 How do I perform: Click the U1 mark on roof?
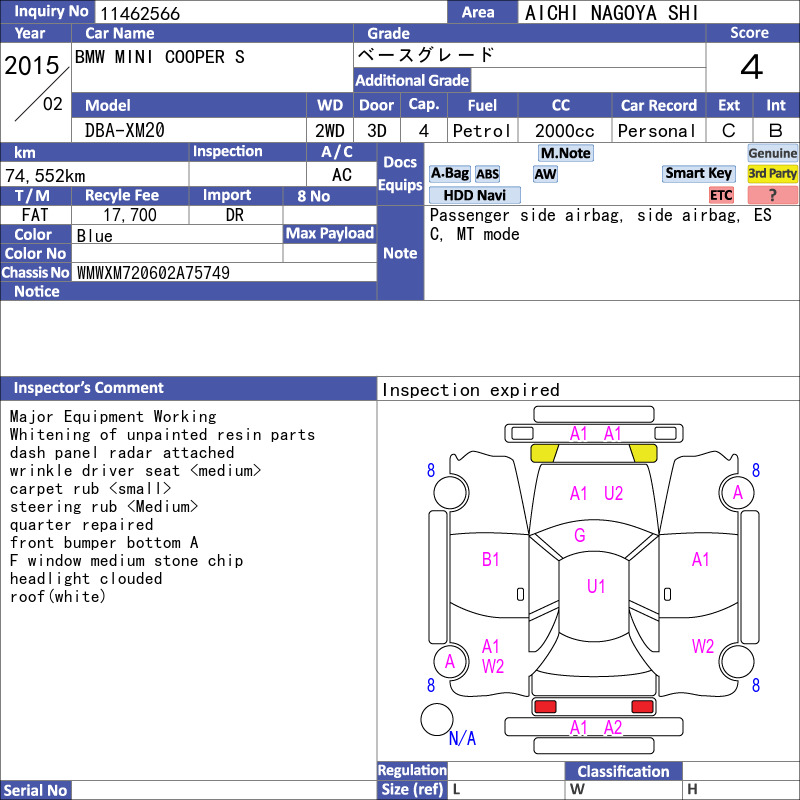596,586
